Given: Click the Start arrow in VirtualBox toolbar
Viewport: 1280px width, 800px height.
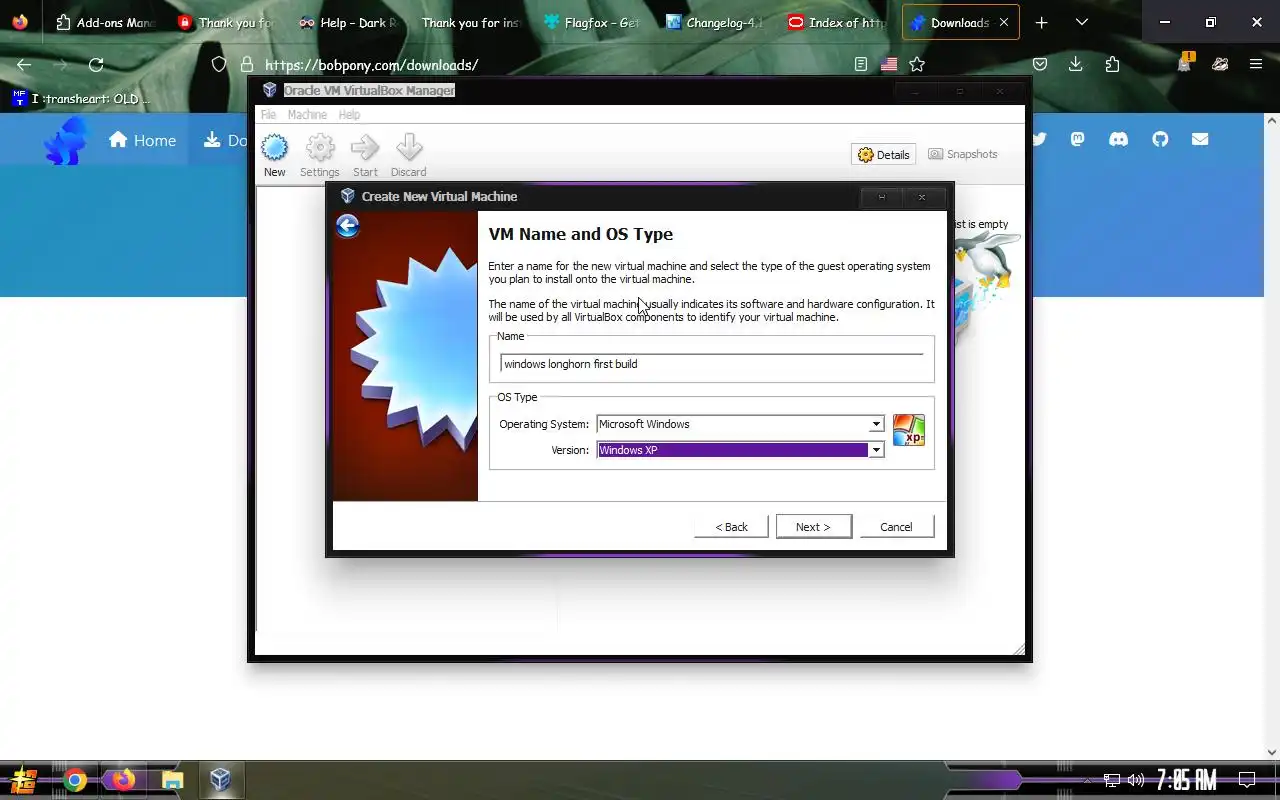Looking at the screenshot, I should pos(365,156).
